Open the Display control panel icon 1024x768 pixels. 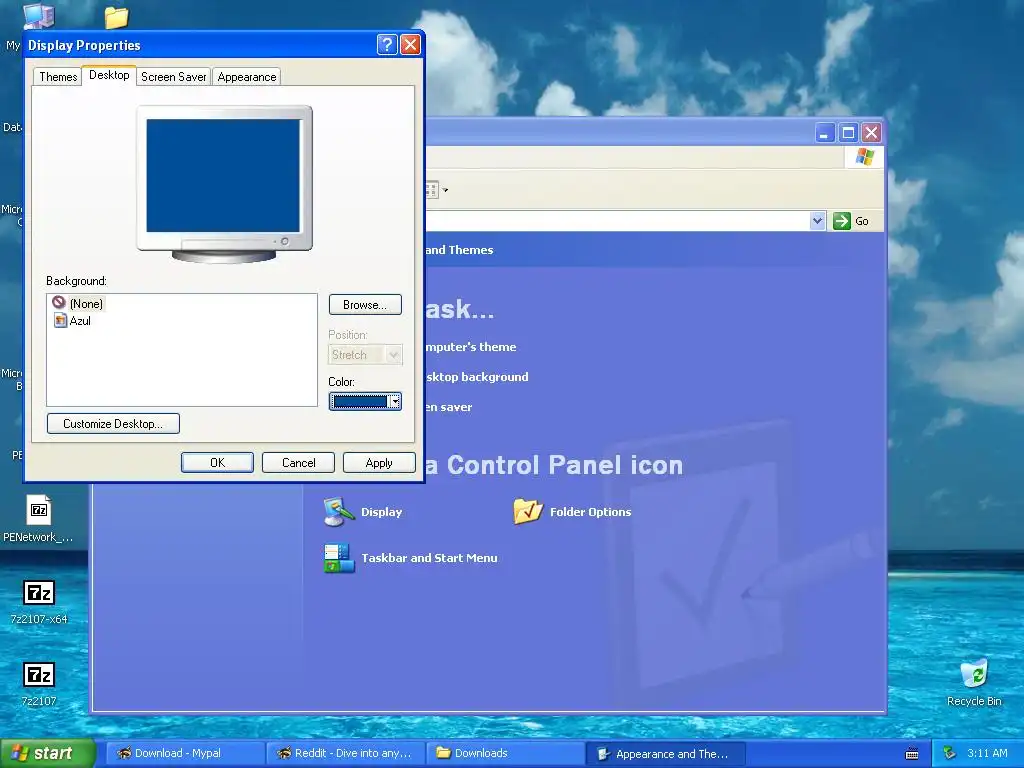363,512
